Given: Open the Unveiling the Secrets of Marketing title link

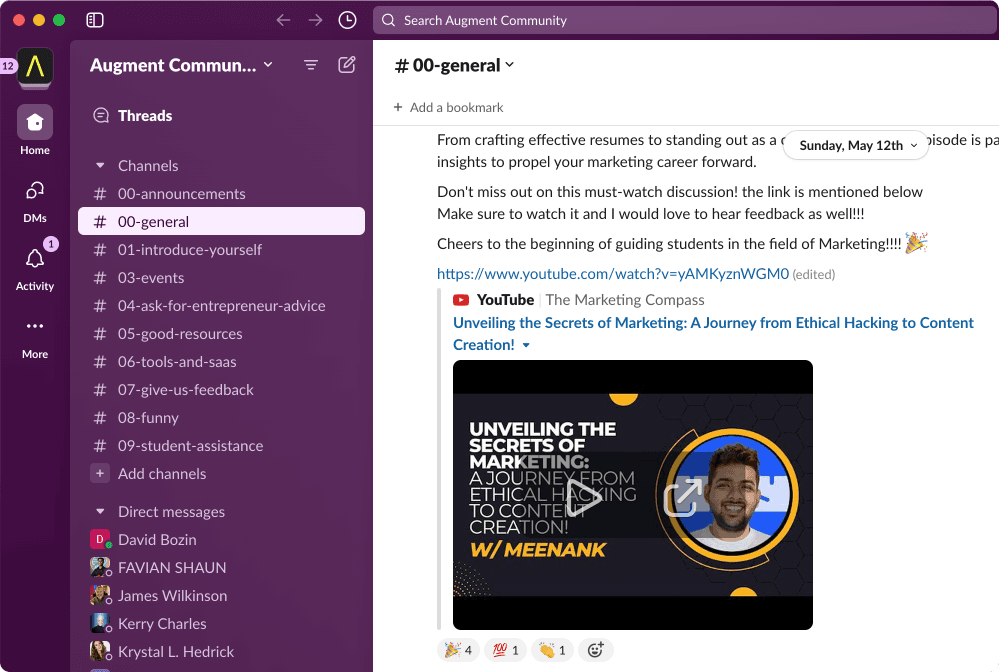Looking at the screenshot, I should click(x=713, y=334).
